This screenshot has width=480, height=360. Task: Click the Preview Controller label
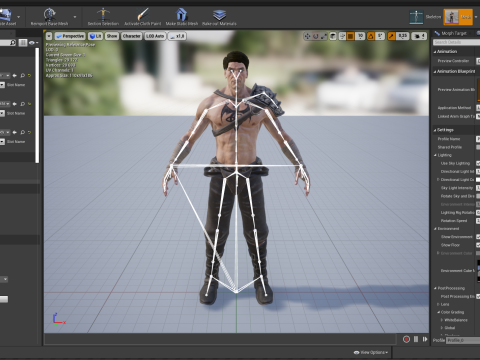click(453, 61)
